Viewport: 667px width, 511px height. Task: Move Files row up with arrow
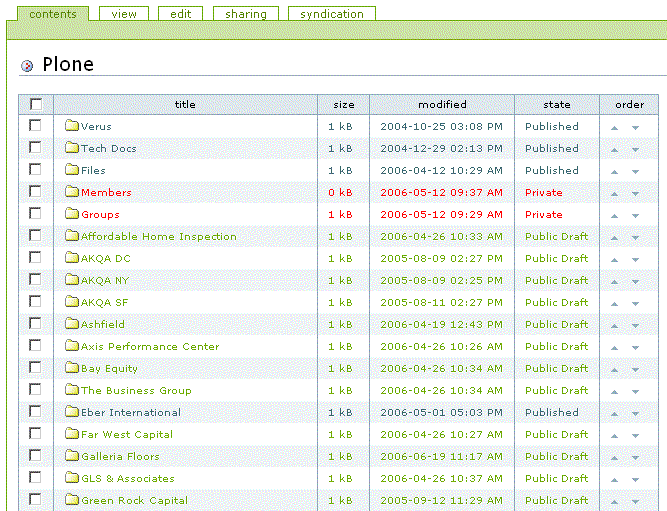pyautogui.click(x=614, y=171)
